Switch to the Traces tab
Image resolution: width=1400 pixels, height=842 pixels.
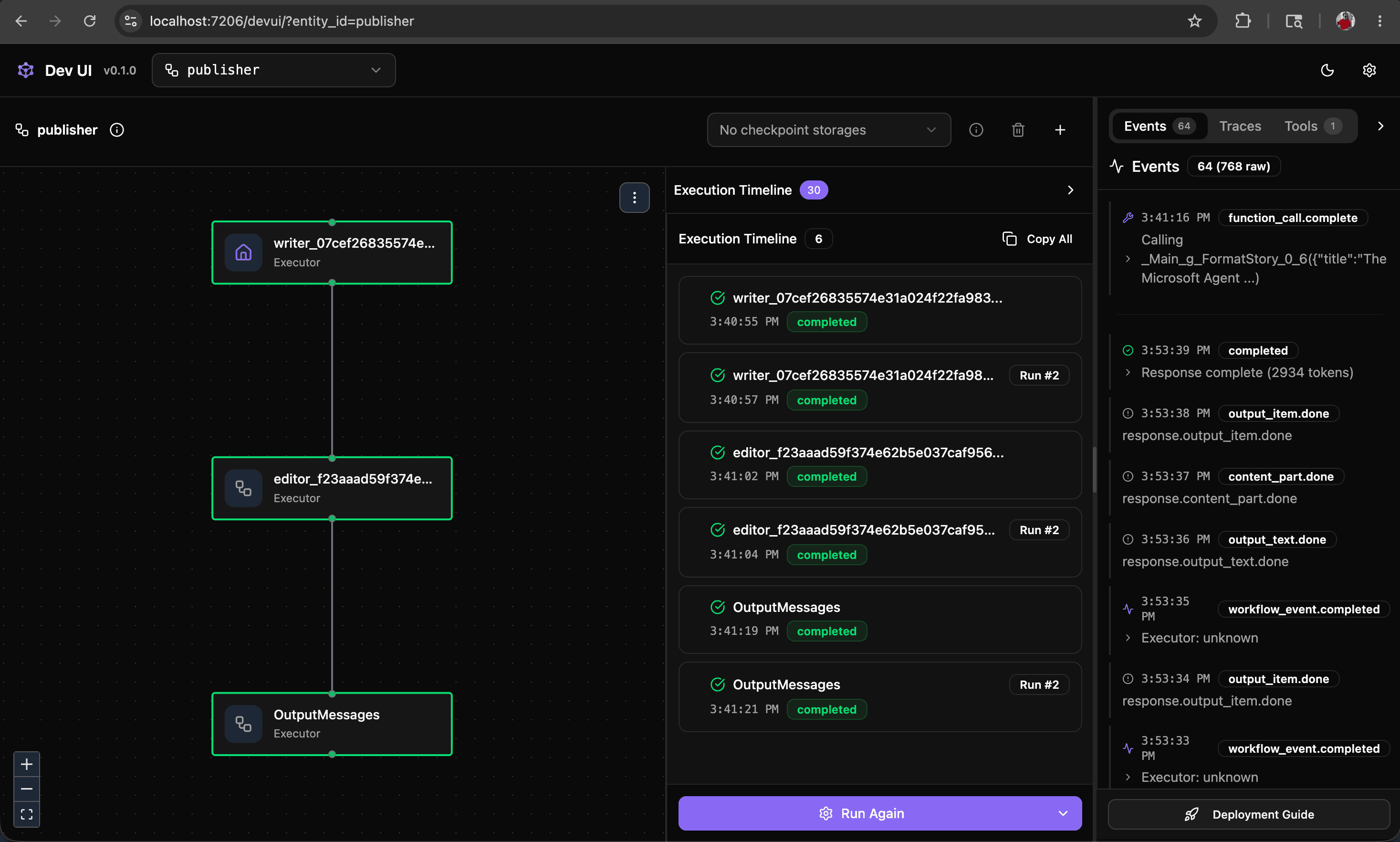1240,126
